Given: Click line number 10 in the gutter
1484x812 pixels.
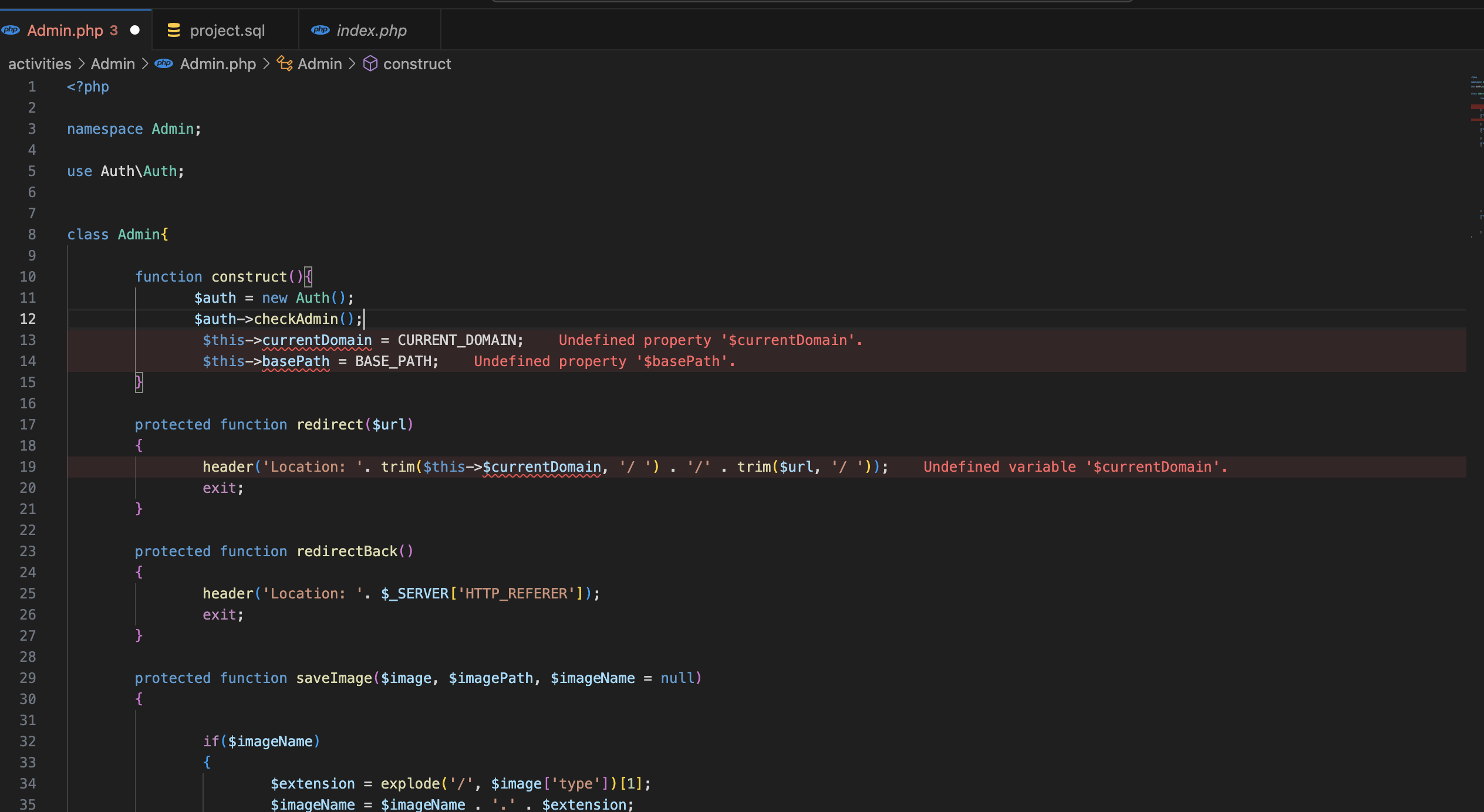Looking at the screenshot, I should tap(28, 277).
